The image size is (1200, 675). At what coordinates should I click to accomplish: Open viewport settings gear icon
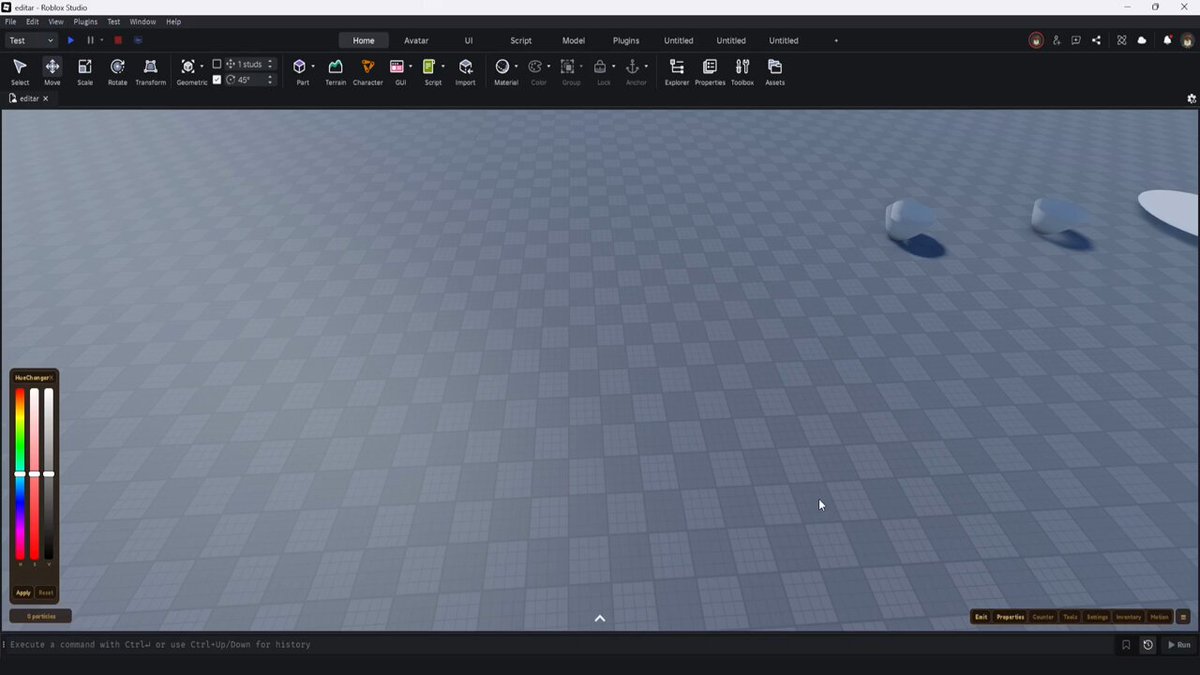click(x=1191, y=99)
